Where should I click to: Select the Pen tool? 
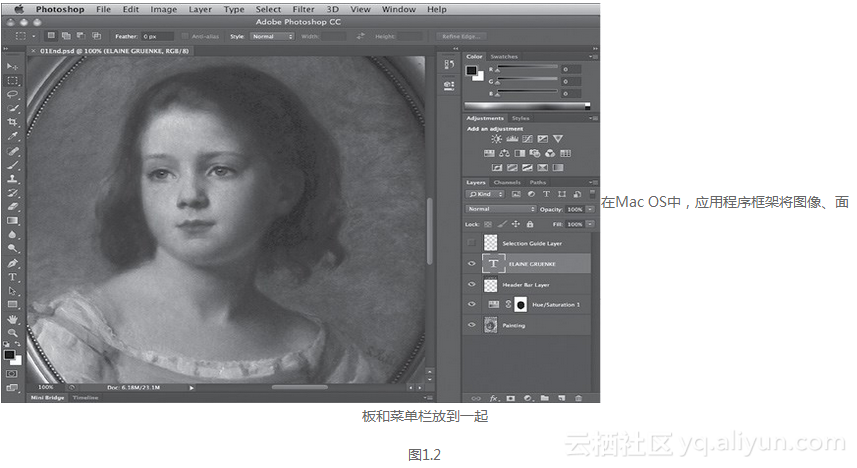coord(12,264)
